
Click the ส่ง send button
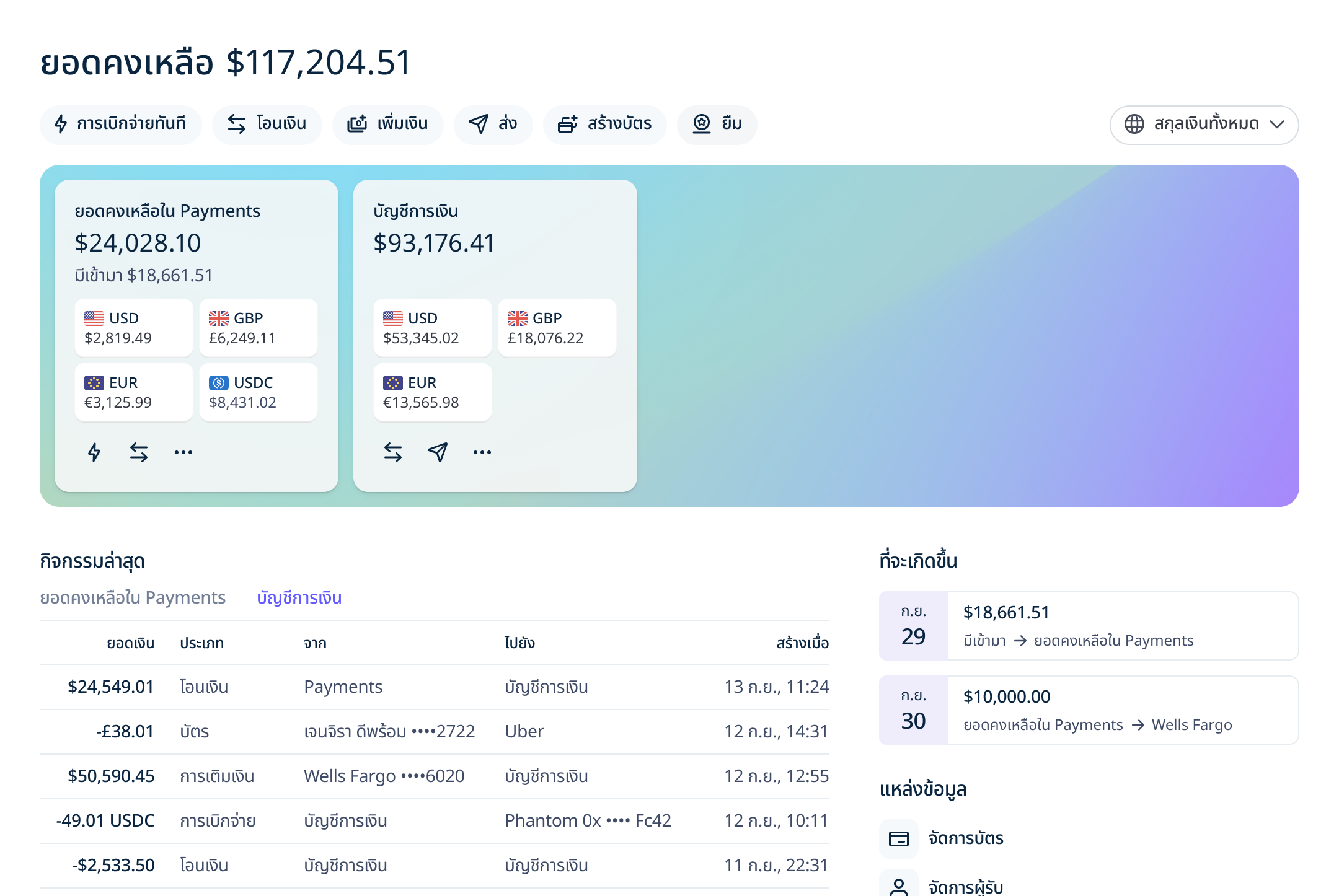[x=493, y=124]
